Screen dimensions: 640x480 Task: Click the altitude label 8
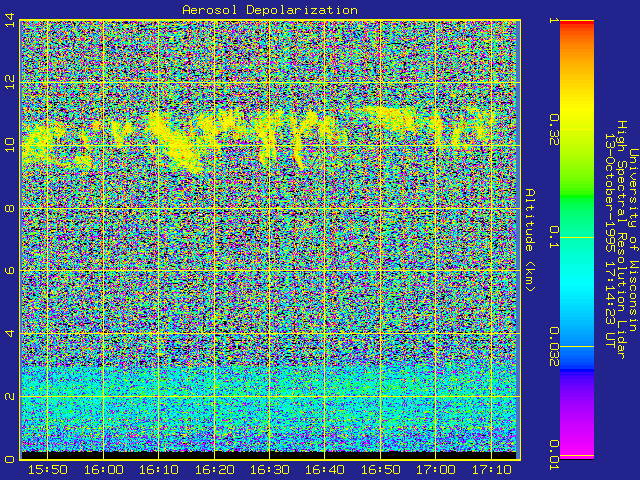tap(10, 208)
